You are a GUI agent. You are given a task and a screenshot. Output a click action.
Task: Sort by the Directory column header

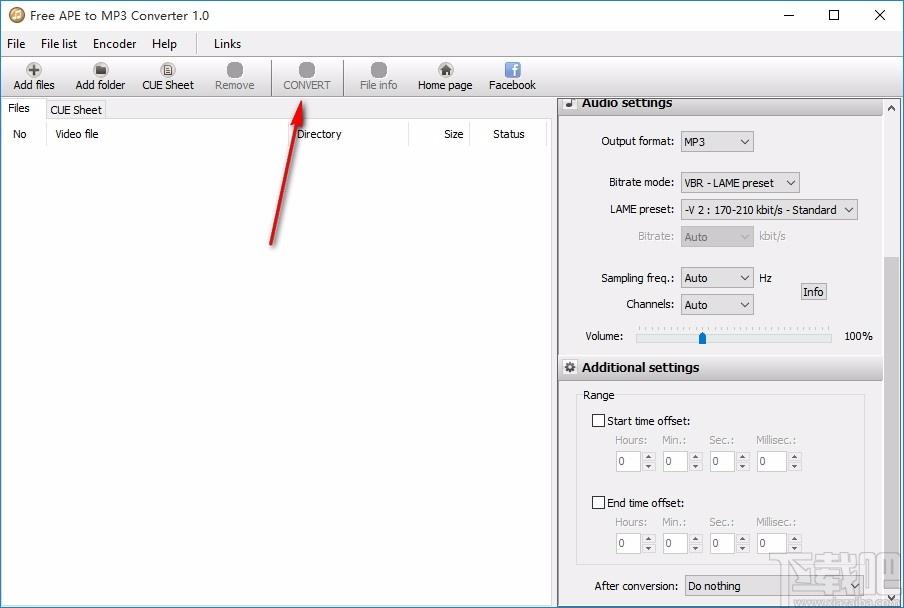[349, 134]
